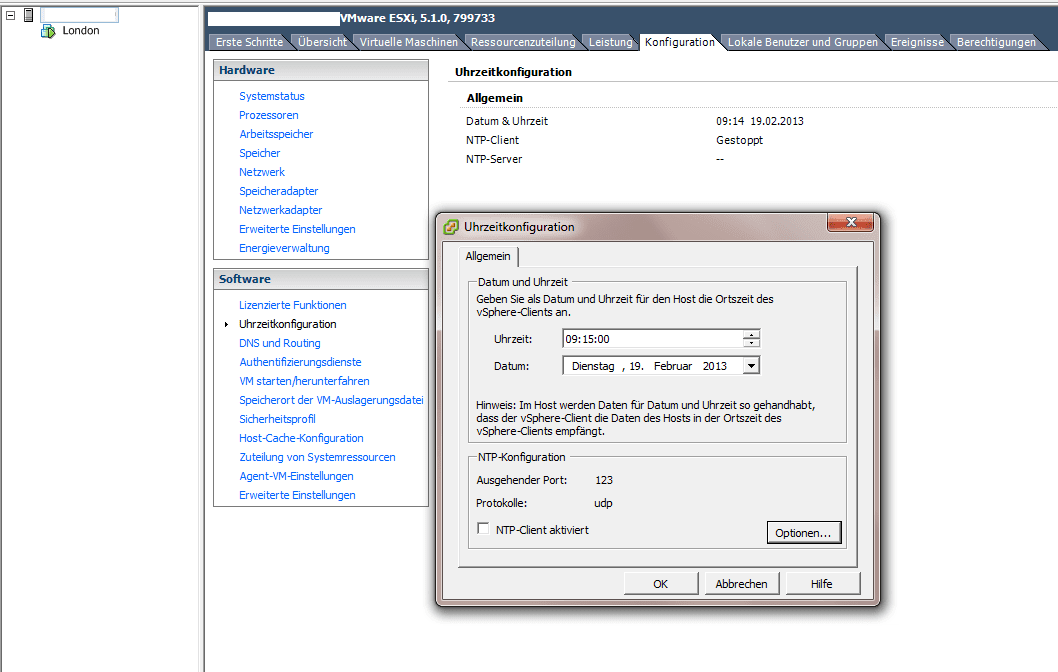Open Zuteilung von Systemressourcen link
The image size is (1058, 672).
point(317,457)
